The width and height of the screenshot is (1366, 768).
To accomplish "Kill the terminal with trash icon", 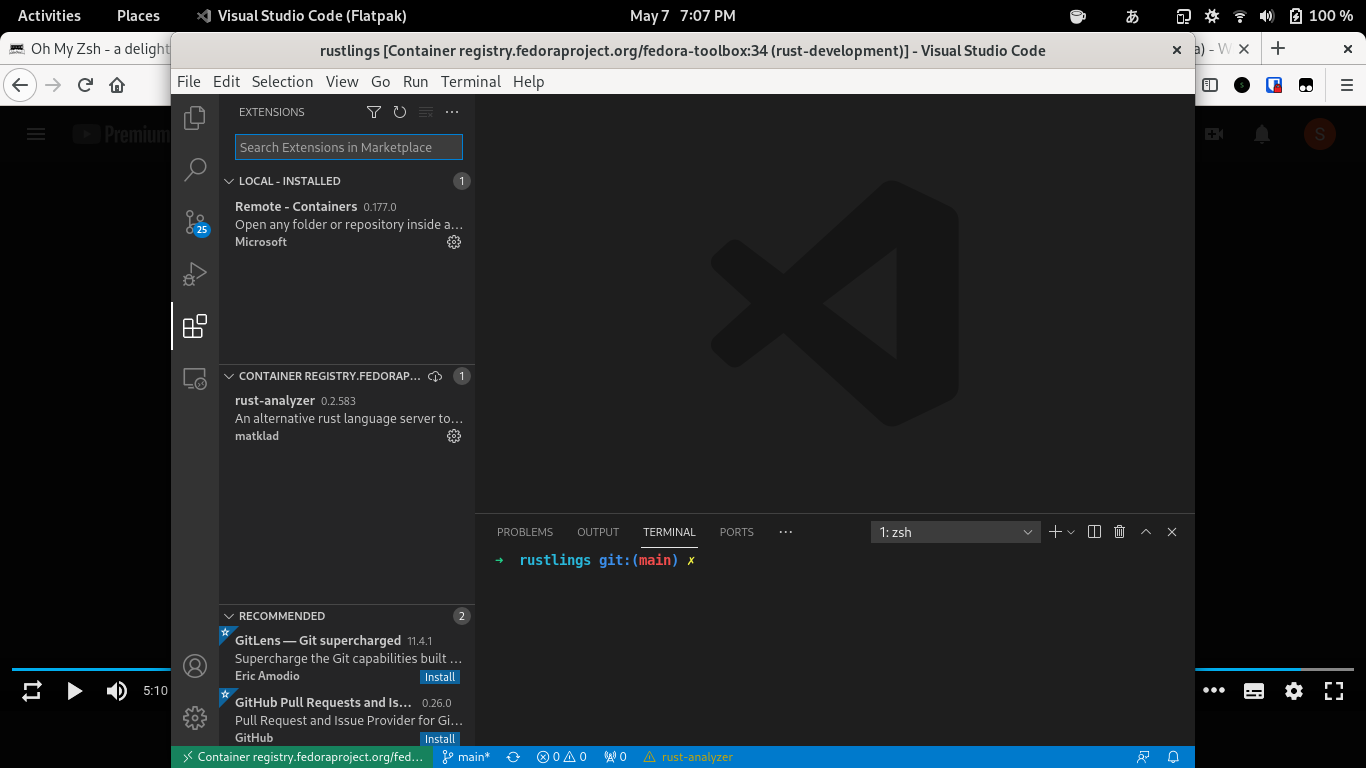I will (1120, 532).
